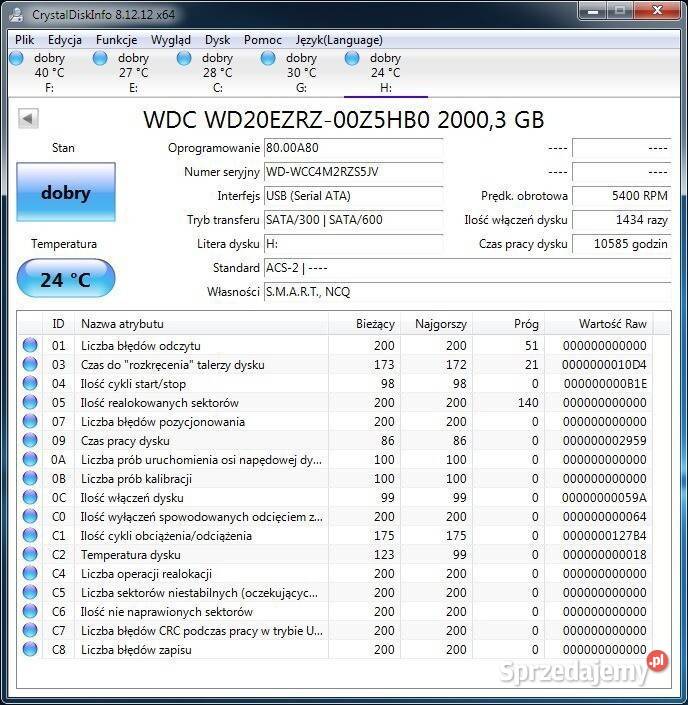Click raw value 0000000127B4
The width and height of the screenshot is (688, 705).
[604, 535]
